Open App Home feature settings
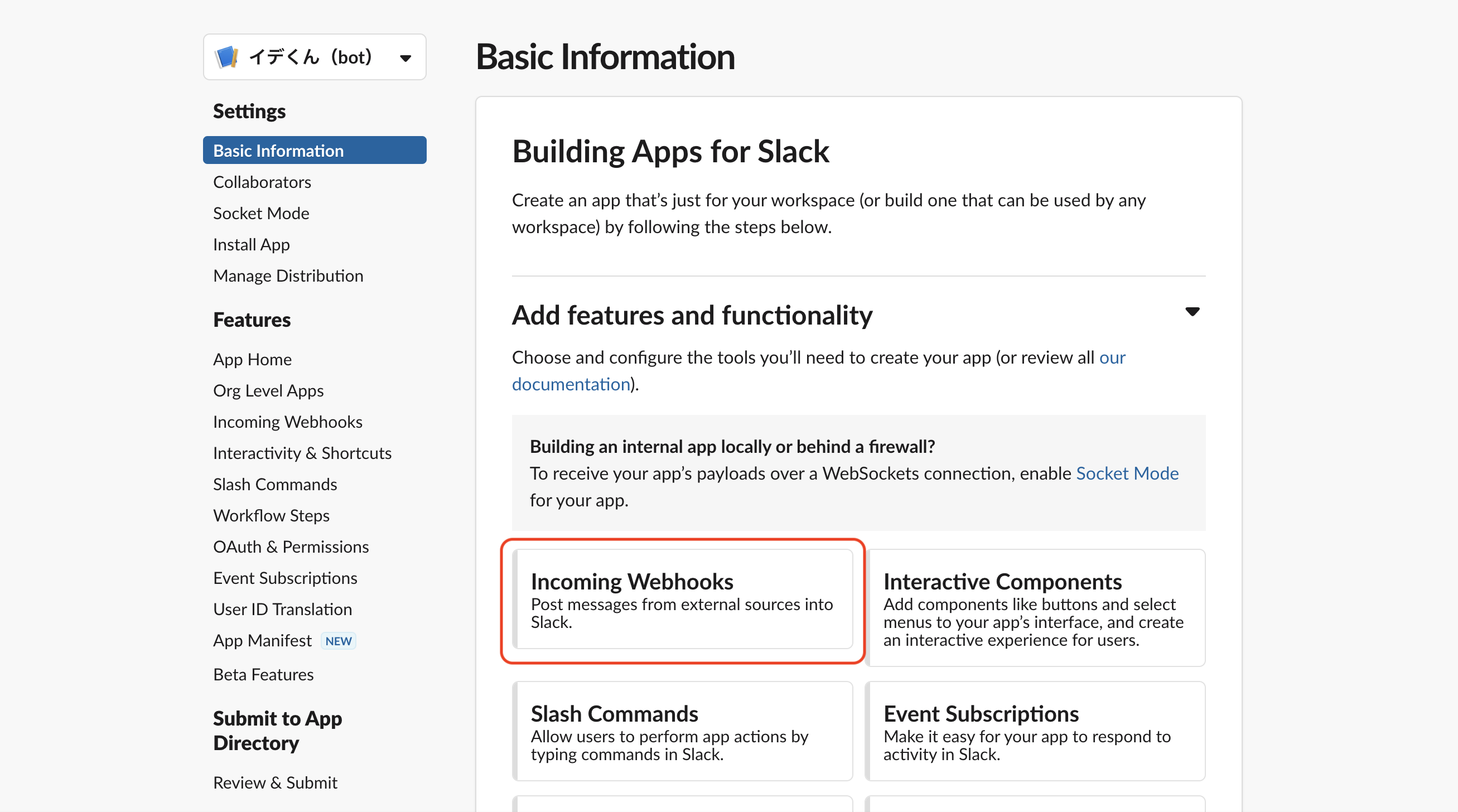 [x=253, y=359]
